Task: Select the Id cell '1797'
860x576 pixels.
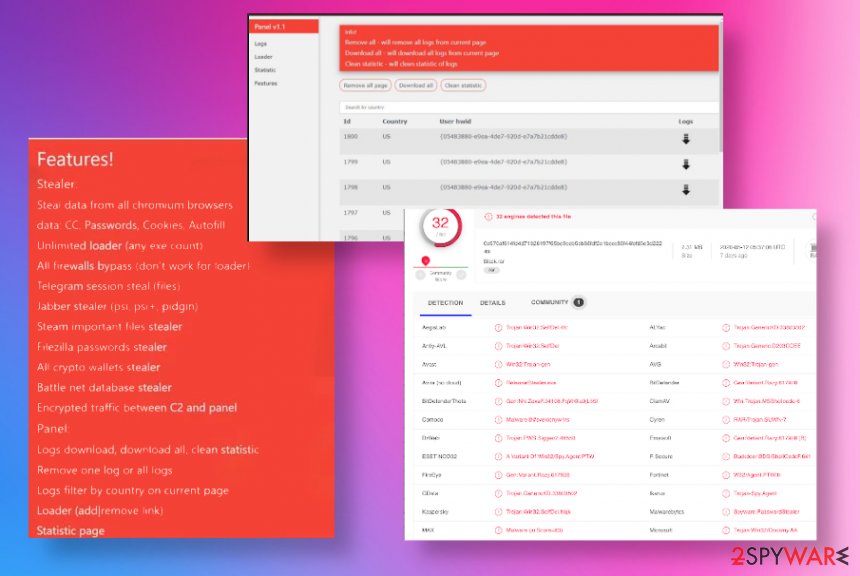Action: [350, 212]
